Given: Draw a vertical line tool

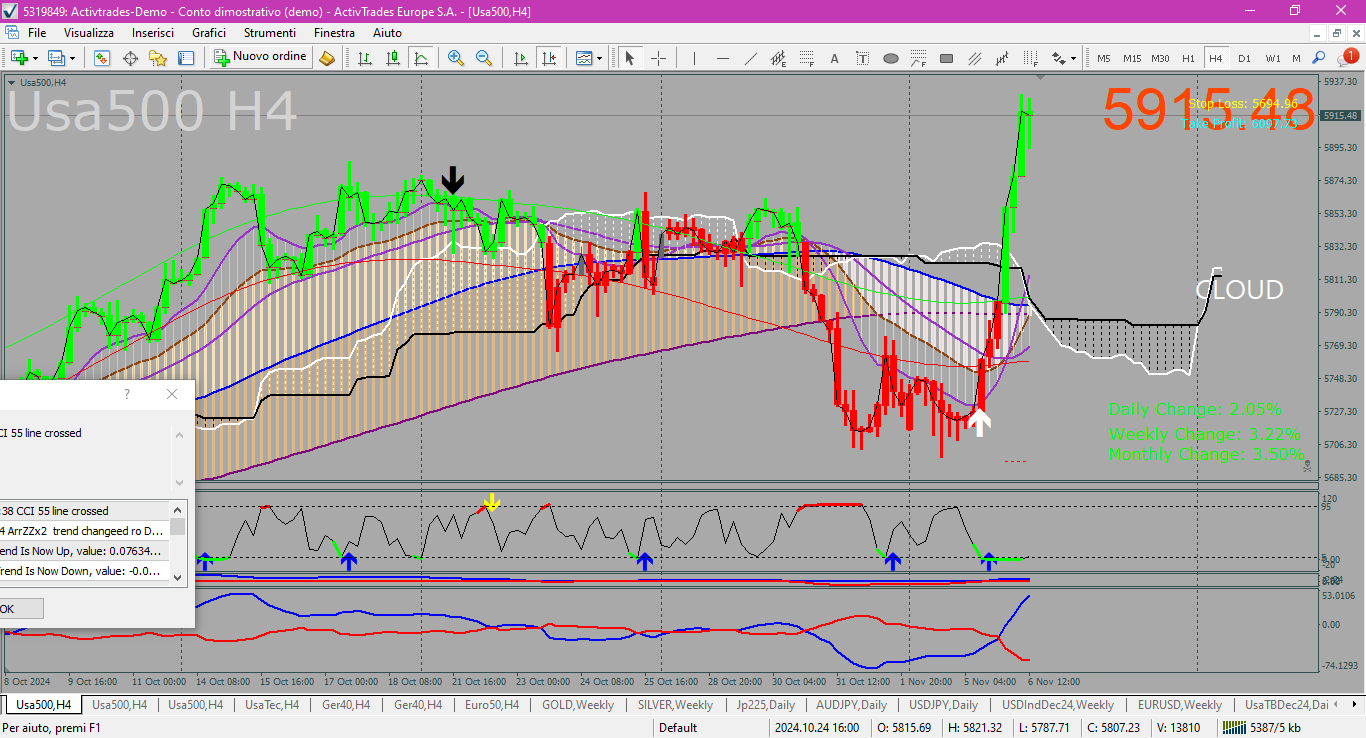Looking at the screenshot, I should (x=694, y=58).
